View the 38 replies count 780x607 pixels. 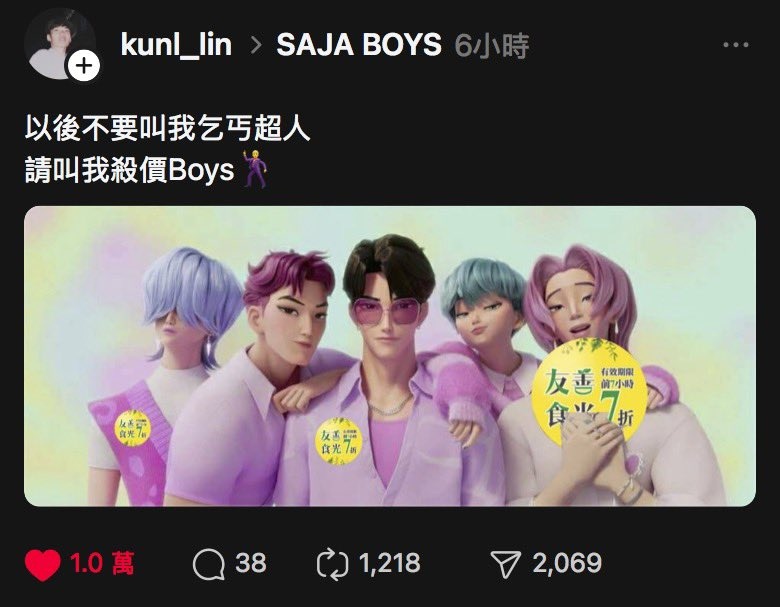[251, 563]
